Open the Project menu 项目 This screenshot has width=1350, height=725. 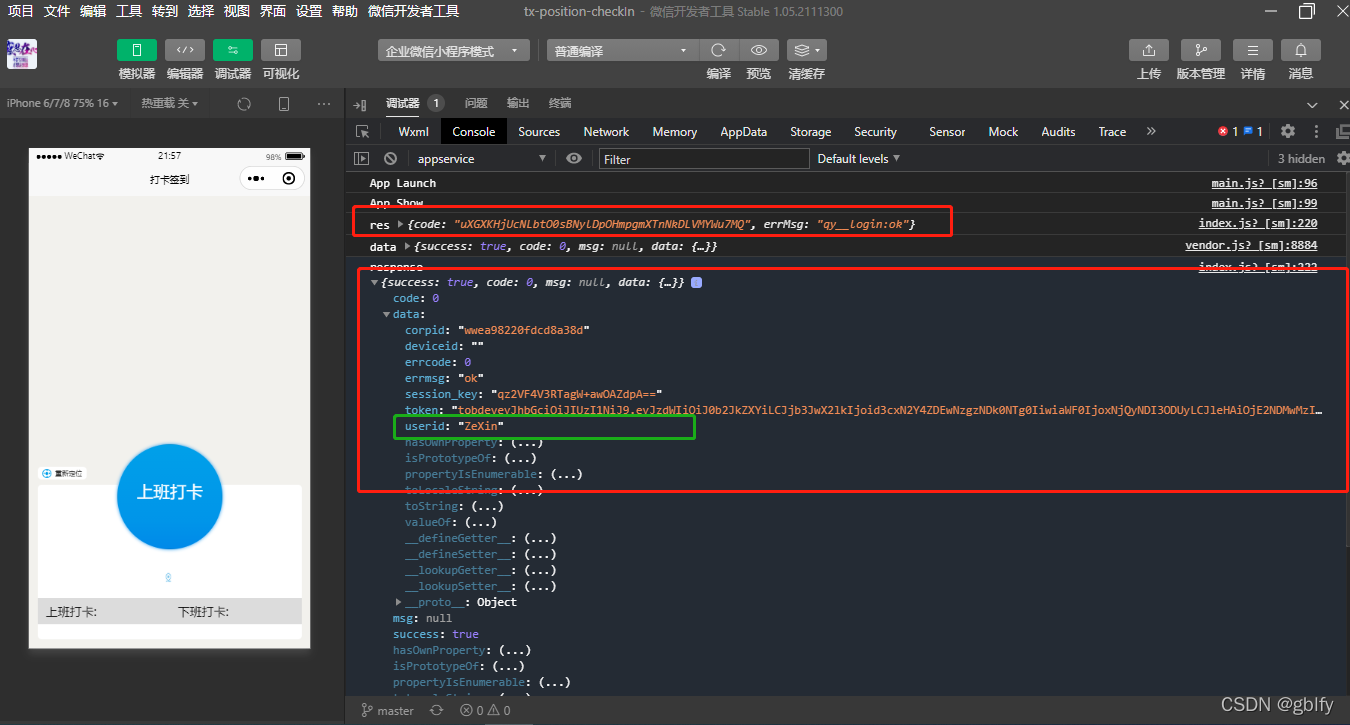(x=21, y=11)
